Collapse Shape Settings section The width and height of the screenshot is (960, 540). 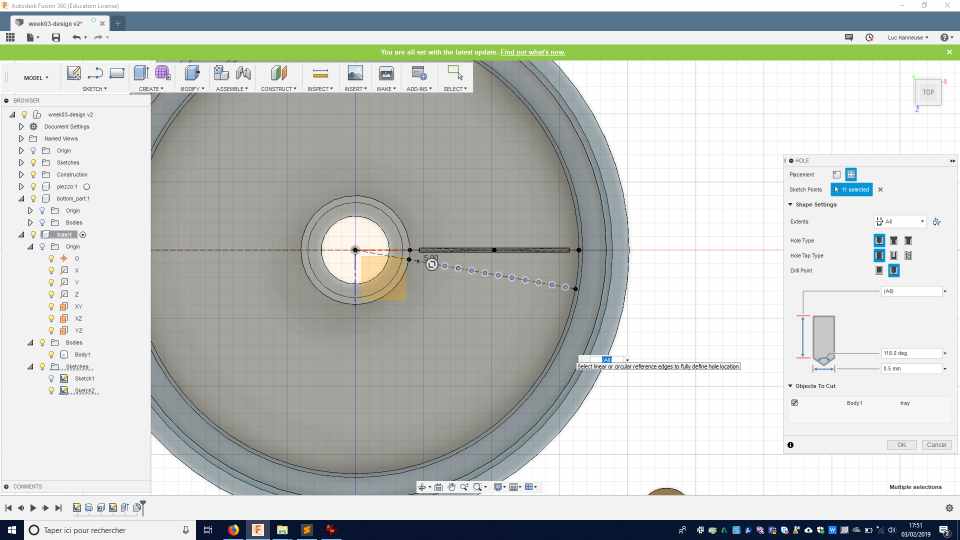pyautogui.click(x=790, y=204)
